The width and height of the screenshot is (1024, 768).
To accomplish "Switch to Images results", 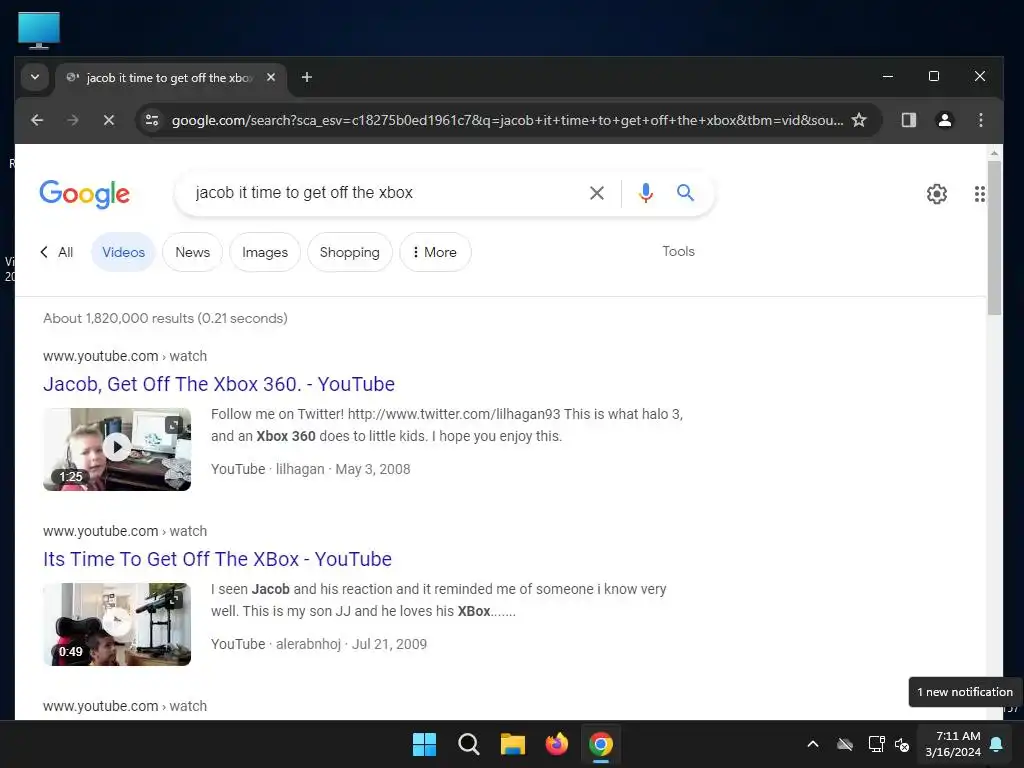I will click(x=264, y=252).
